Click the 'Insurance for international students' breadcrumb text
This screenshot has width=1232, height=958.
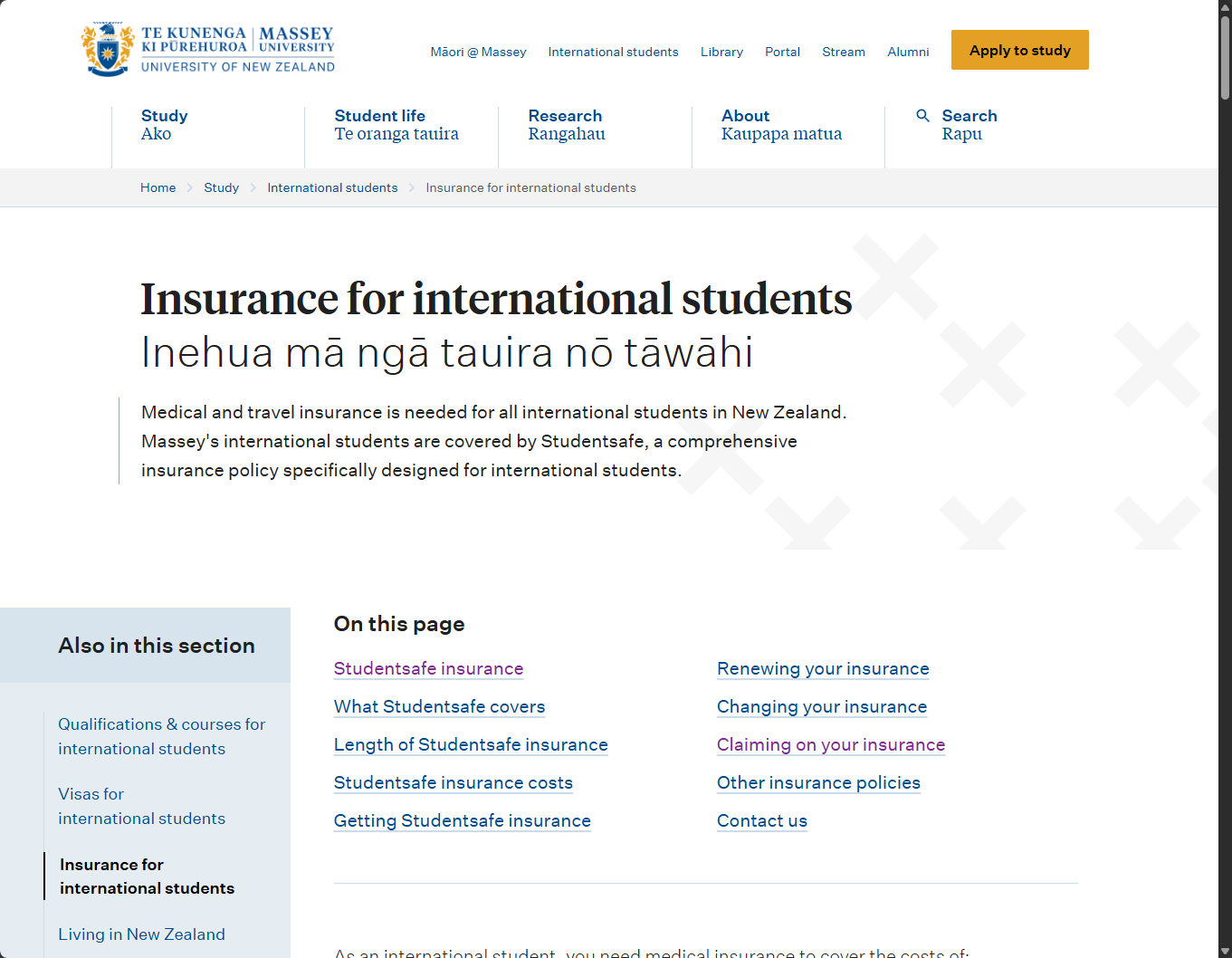click(531, 187)
